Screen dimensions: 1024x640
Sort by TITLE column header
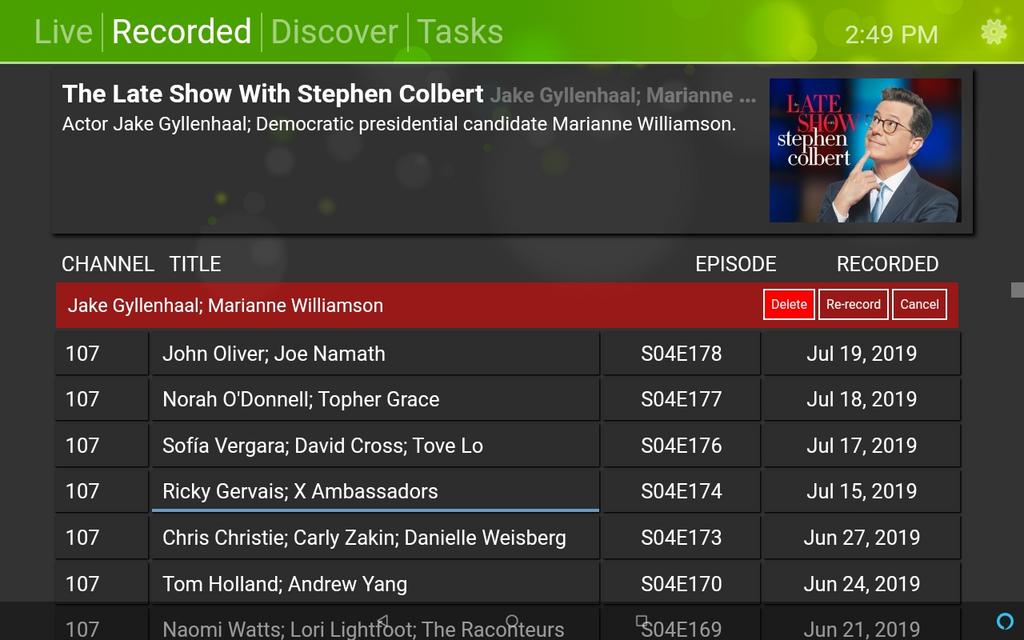[x=195, y=264]
